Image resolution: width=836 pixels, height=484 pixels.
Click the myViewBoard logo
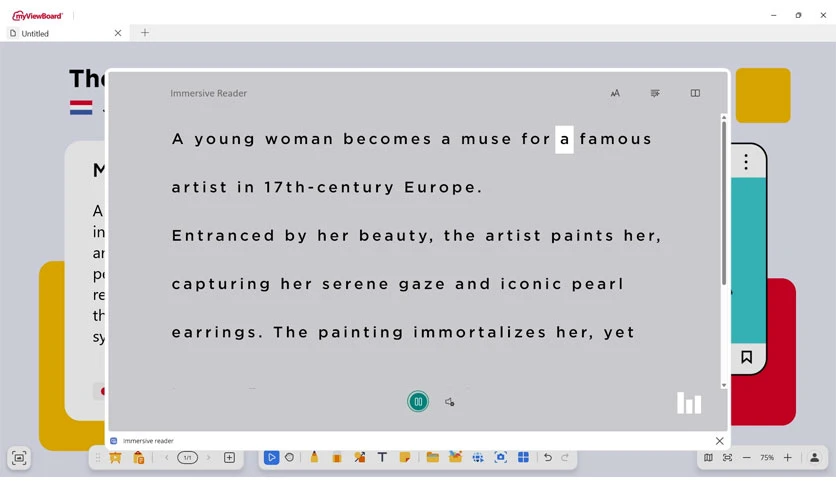[37, 15]
